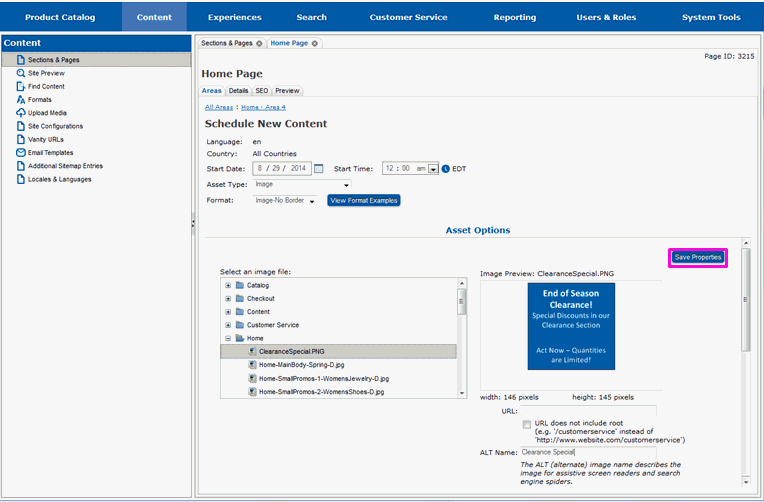This screenshot has height=502, width=764.
Task: Click the Locales & Languages page icon
Action: click(x=20, y=179)
